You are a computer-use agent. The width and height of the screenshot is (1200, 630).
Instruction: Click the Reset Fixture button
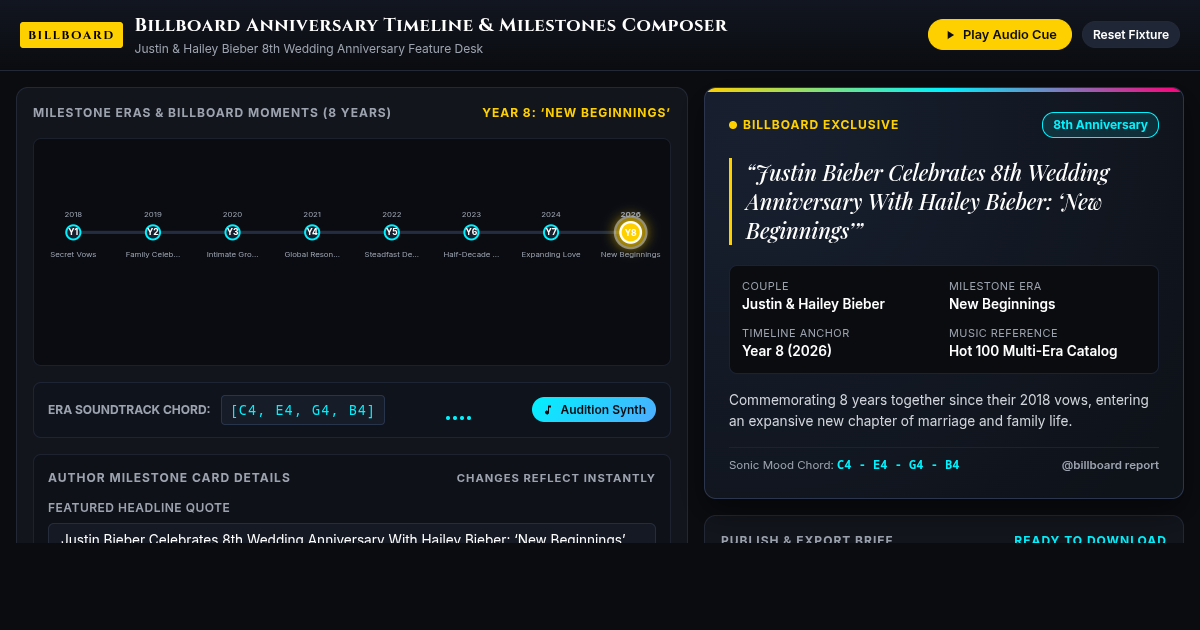1131,34
